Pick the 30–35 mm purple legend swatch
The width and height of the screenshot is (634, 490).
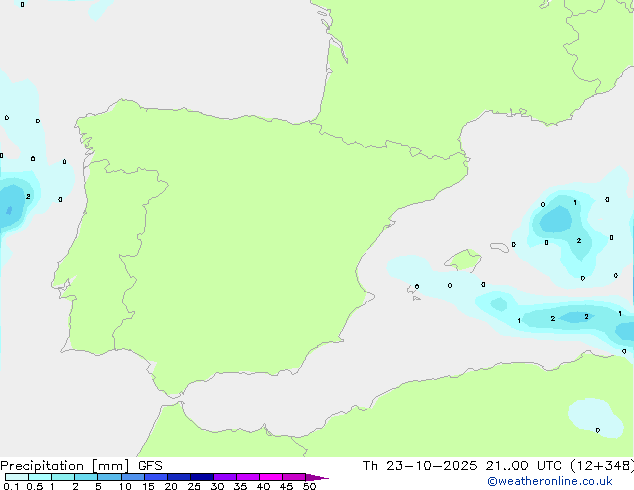click(x=225, y=477)
